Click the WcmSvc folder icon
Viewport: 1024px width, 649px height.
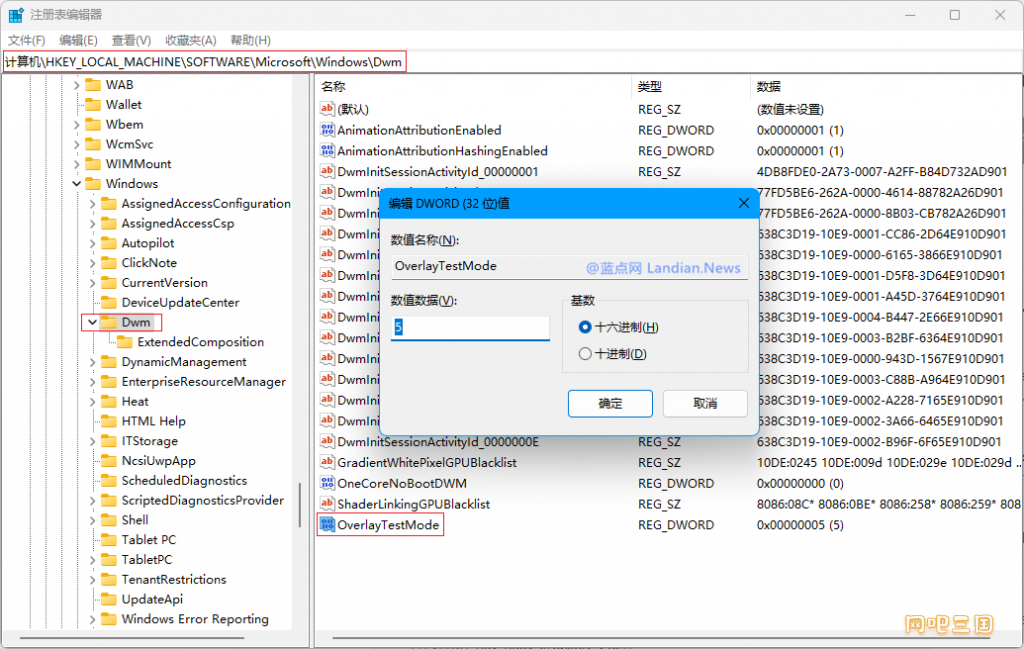tap(93, 144)
